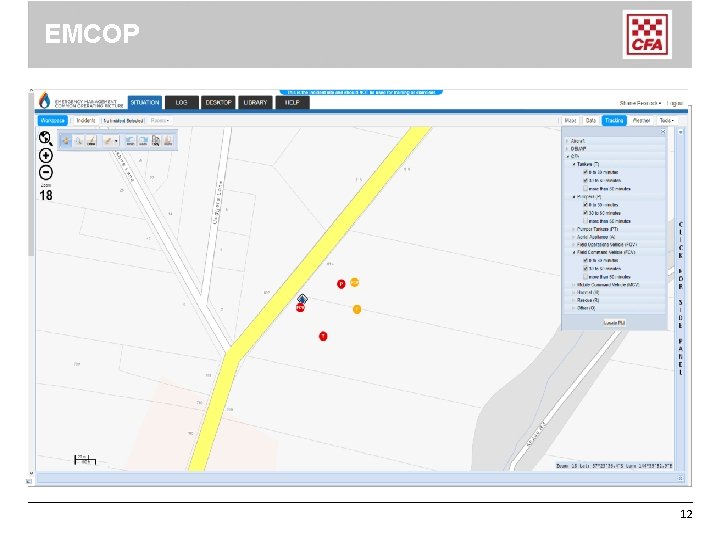
Task: Toggle Pumpers 0 to 30 minutes checkbox
Action: point(585,204)
